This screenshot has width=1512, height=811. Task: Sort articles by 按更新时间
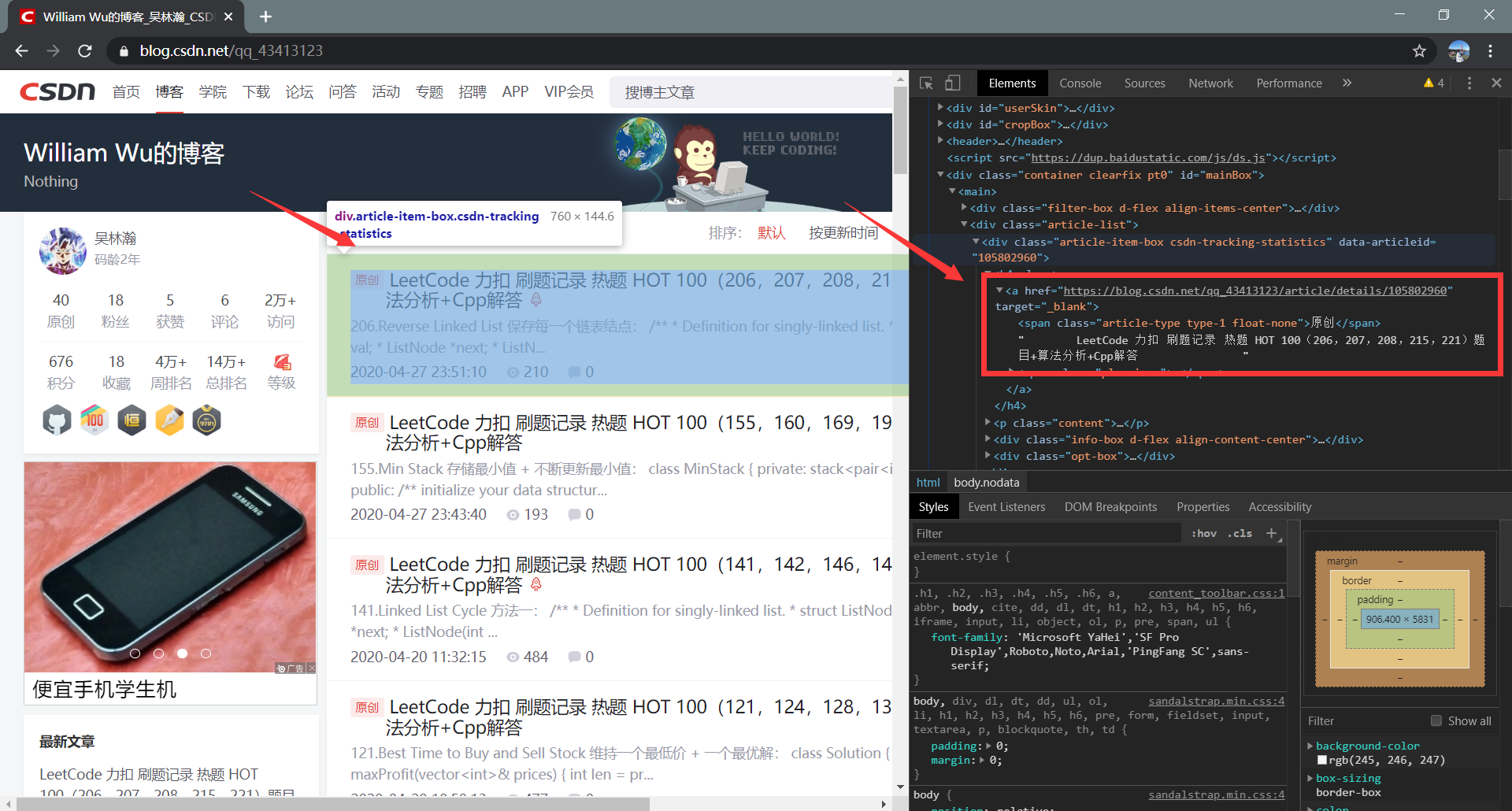click(843, 233)
